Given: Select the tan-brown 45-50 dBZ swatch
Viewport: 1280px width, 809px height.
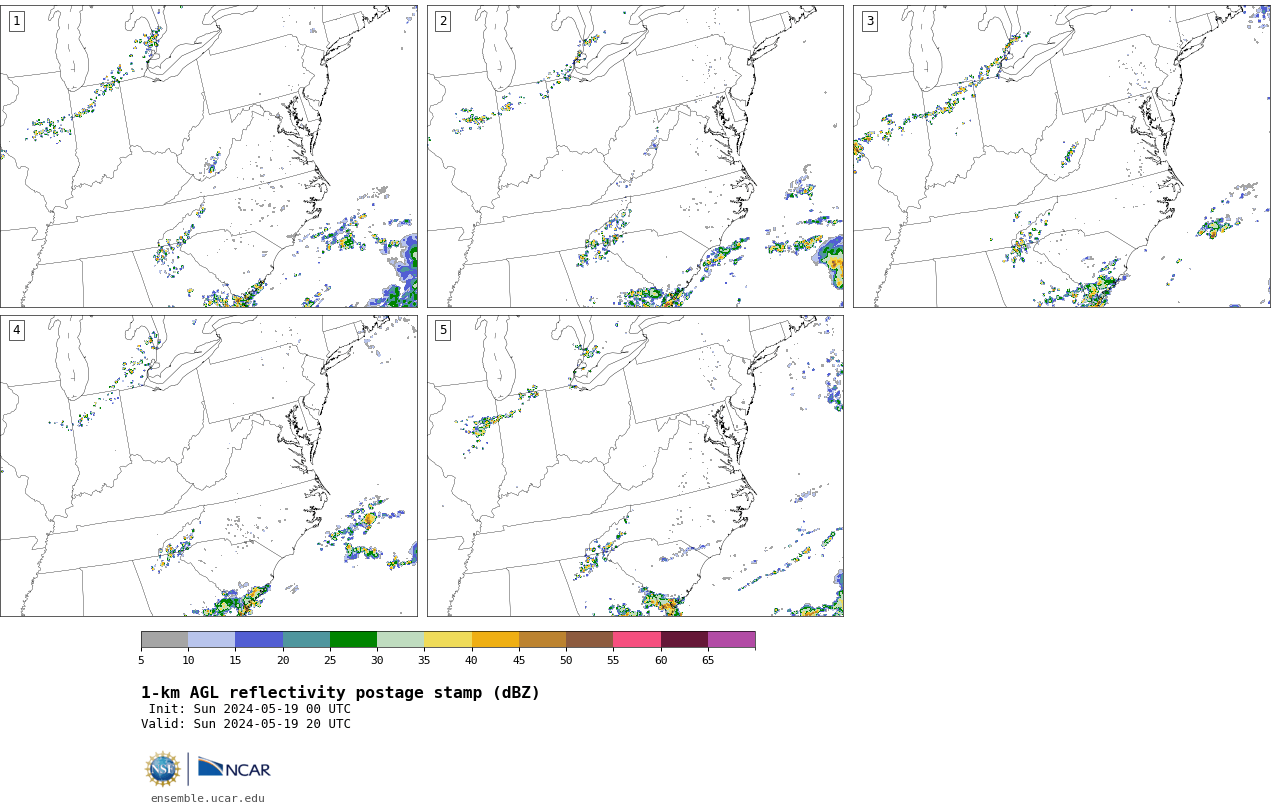Looking at the screenshot, I should [x=542, y=640].
